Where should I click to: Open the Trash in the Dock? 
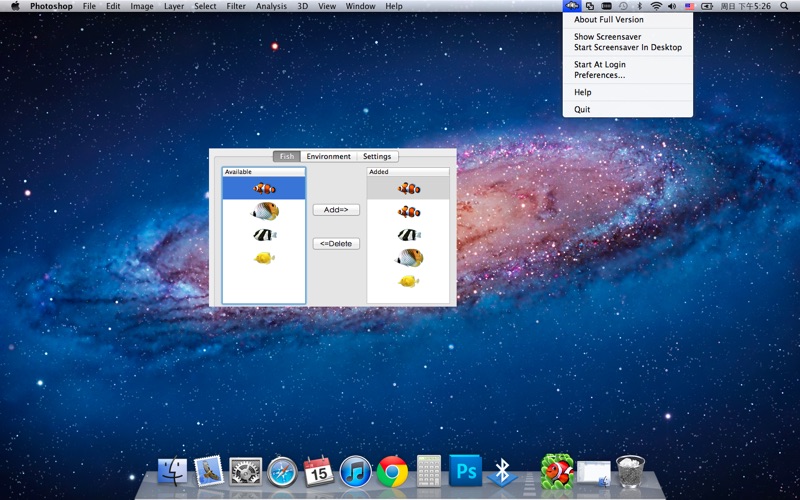(630, 471)
